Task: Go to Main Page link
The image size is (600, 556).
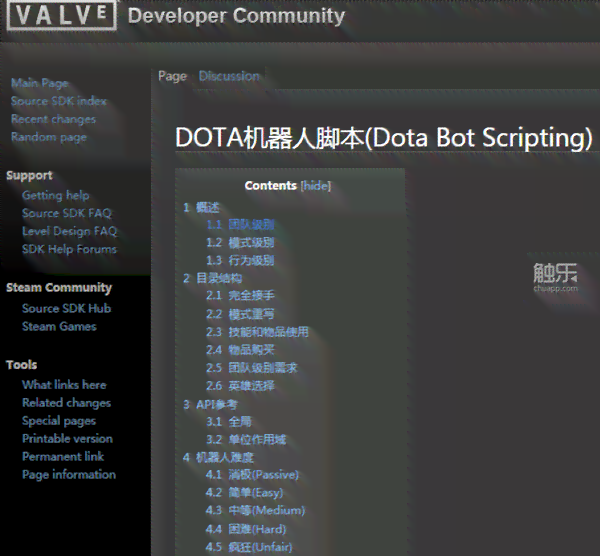Action: pos(39,83)
